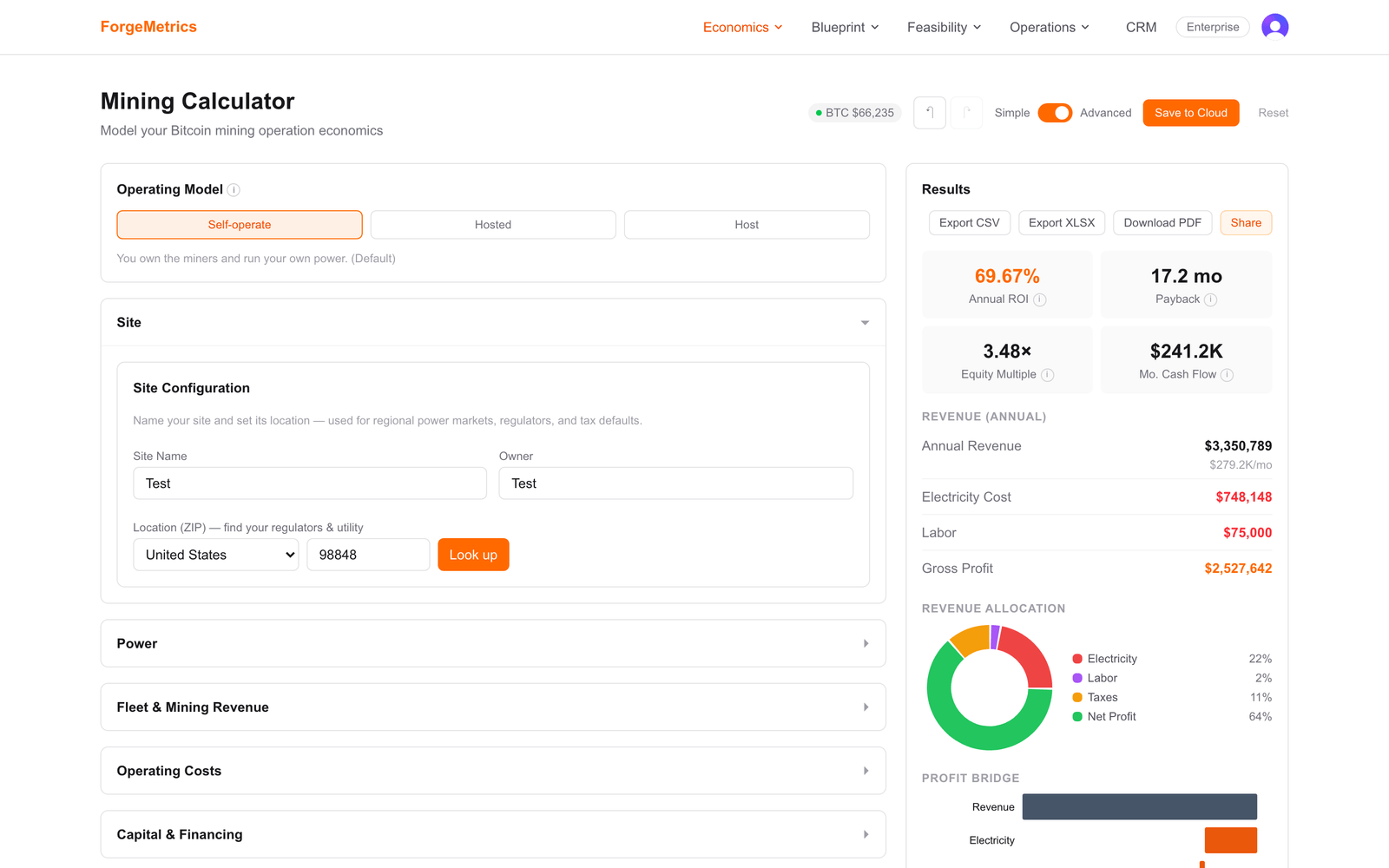Click the Annual Revenue value $3,350,789
Viewport: 1389px width, 868px height.
click(1238, 446)
